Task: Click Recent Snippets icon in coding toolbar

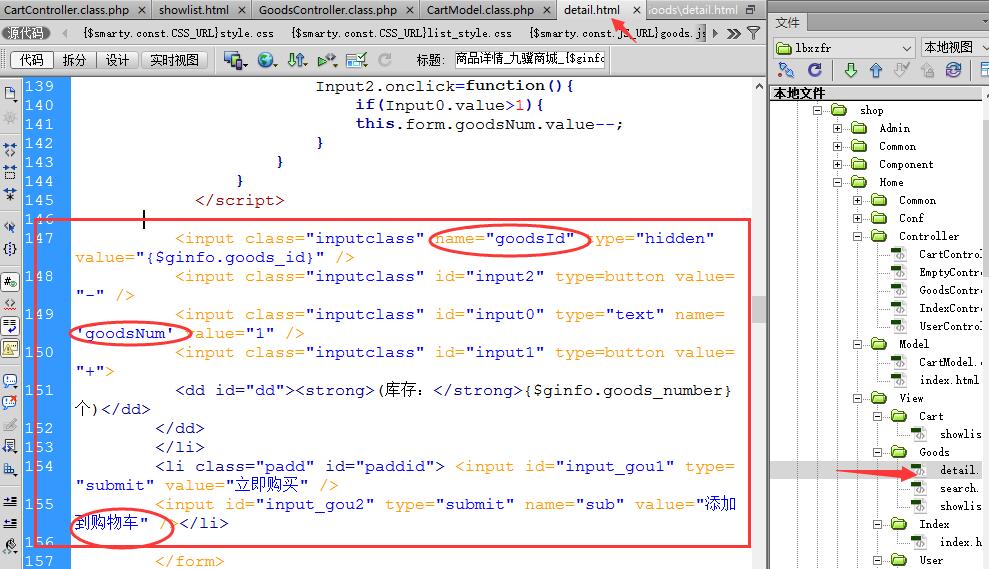Action: click(x=10, y=447)
